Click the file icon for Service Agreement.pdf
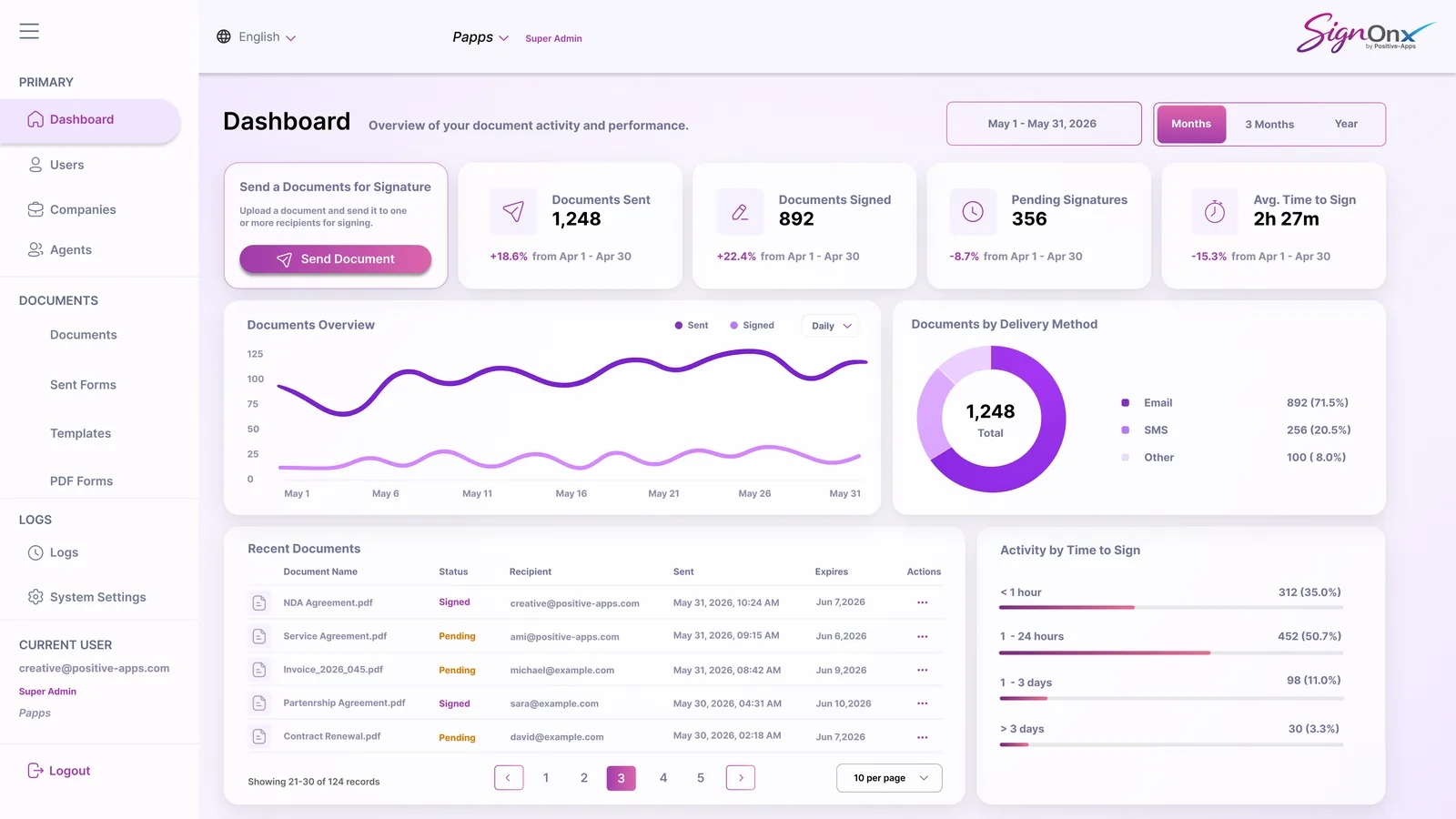This screenshot has height=819, width=1456. click(259, 636)
